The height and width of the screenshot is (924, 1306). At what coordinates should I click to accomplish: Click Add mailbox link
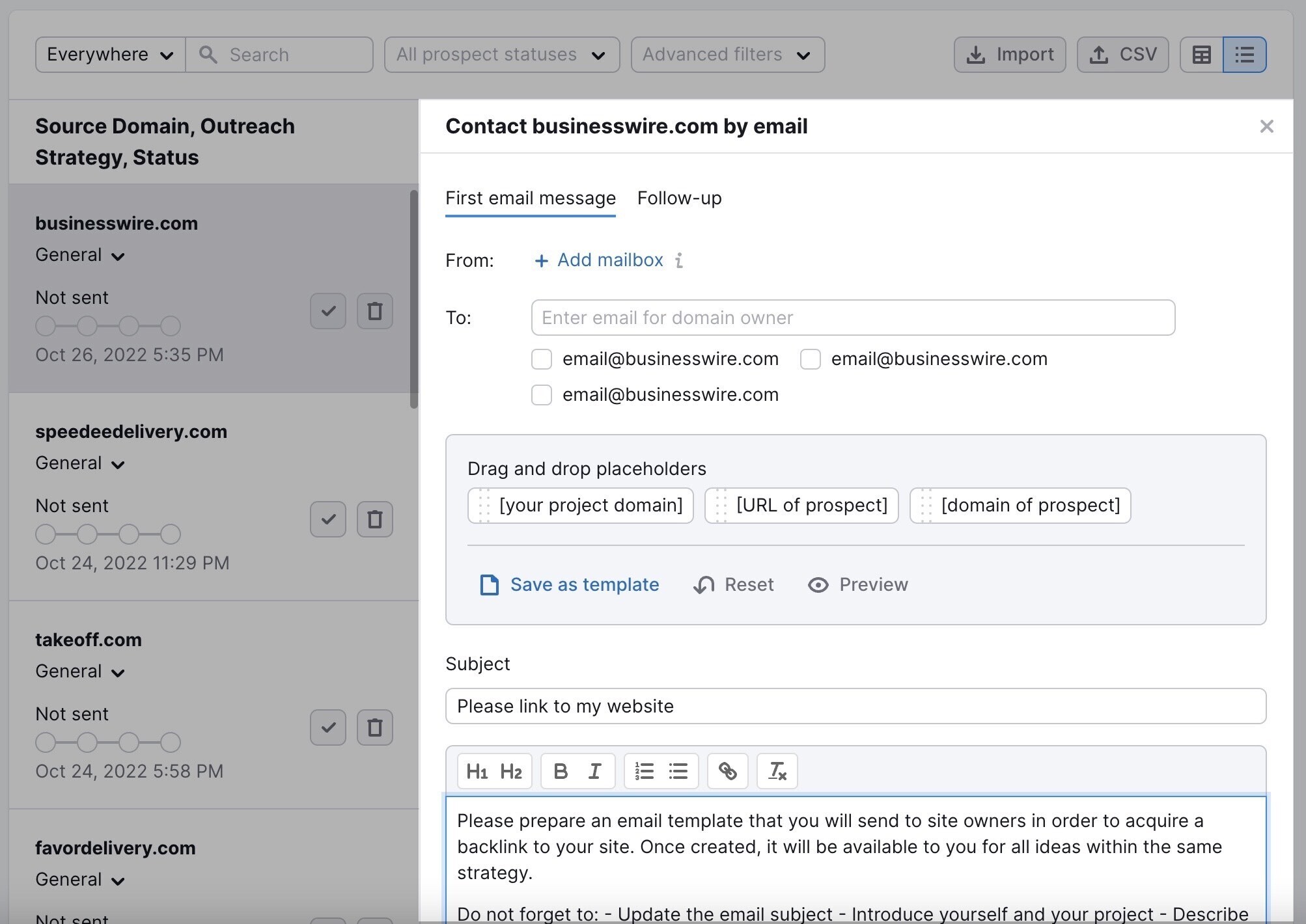click(599, 260)
